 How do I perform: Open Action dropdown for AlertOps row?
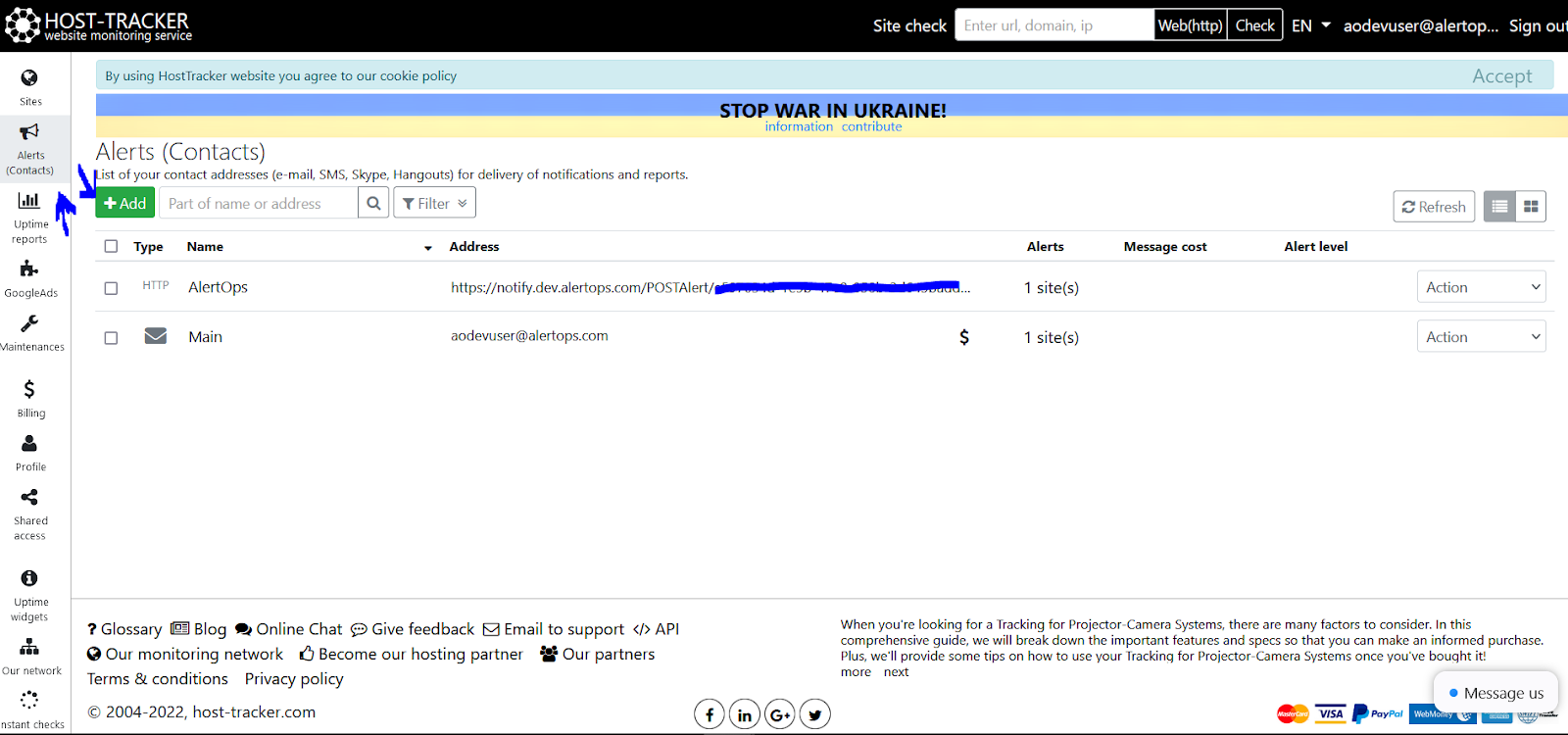point(1481,287)
